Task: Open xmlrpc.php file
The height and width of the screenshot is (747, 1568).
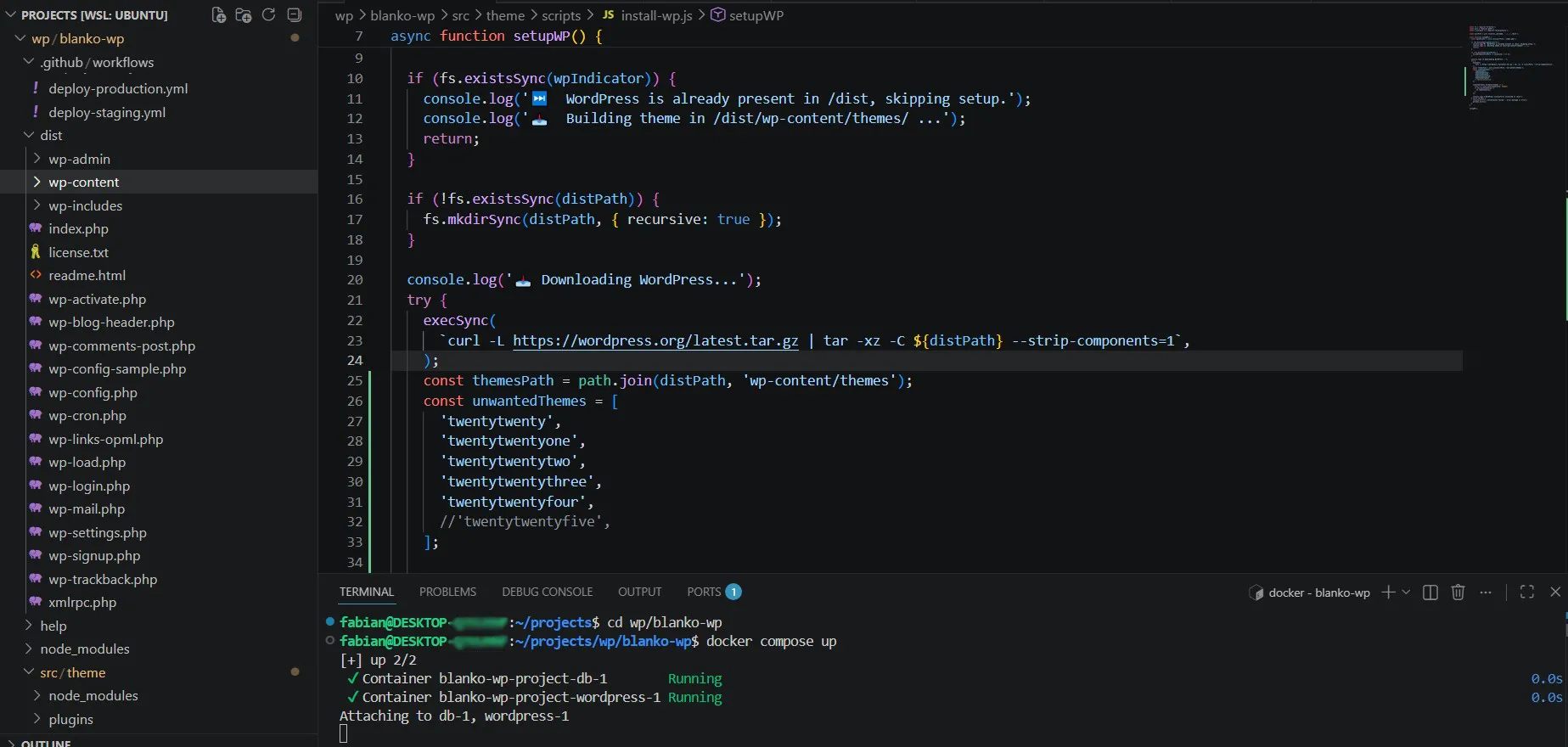Action: [x=82, y=602]
